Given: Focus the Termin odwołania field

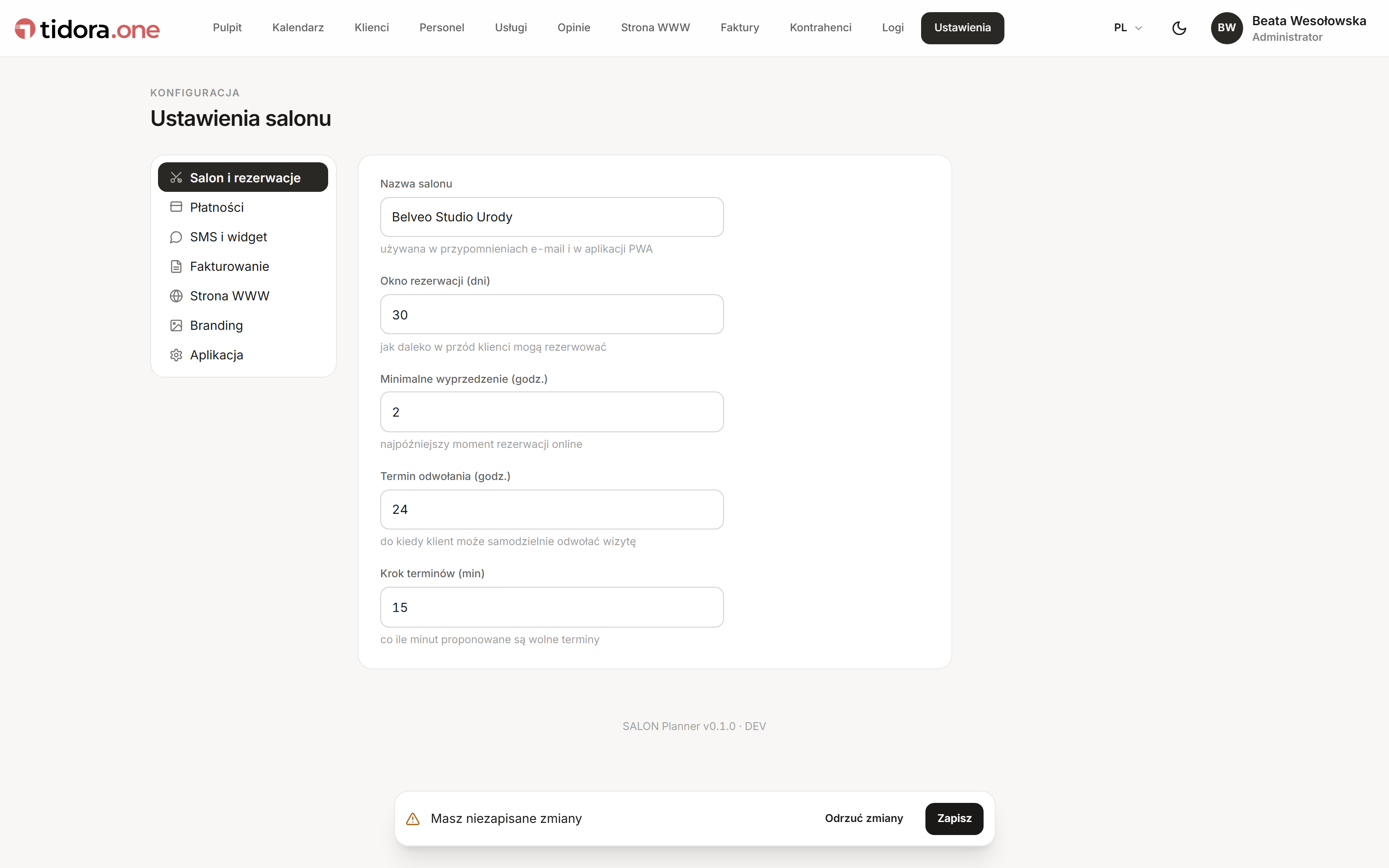Looking at the screenshot, I should [x=552, y=510].
